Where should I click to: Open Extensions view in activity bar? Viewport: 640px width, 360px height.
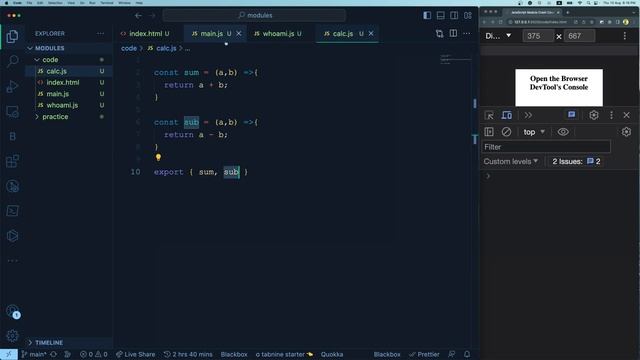(12, 161)
